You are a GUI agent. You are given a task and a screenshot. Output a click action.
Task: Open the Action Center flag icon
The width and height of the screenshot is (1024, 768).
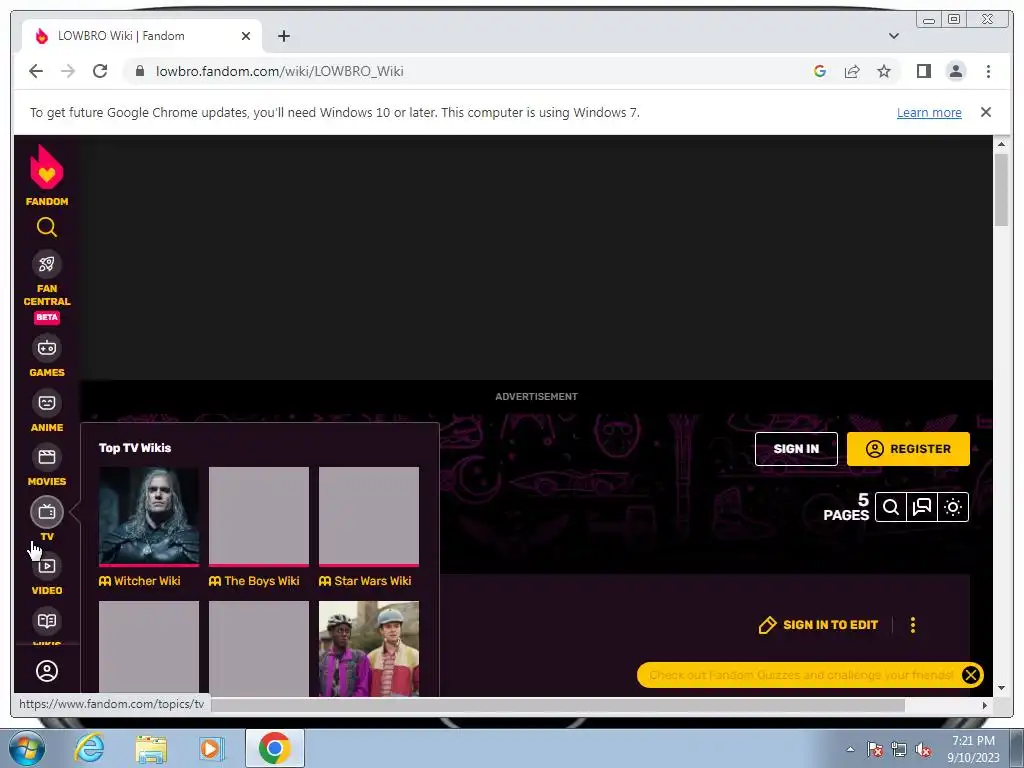[874, 750]
